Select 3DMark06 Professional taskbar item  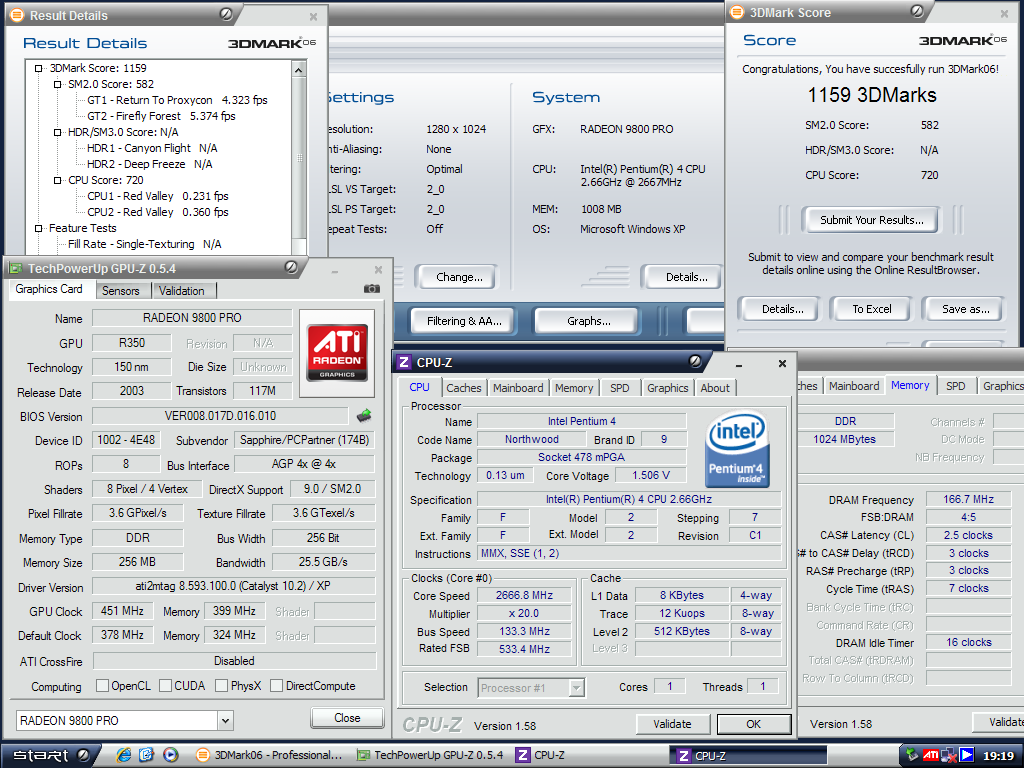[x=269, y=755]
